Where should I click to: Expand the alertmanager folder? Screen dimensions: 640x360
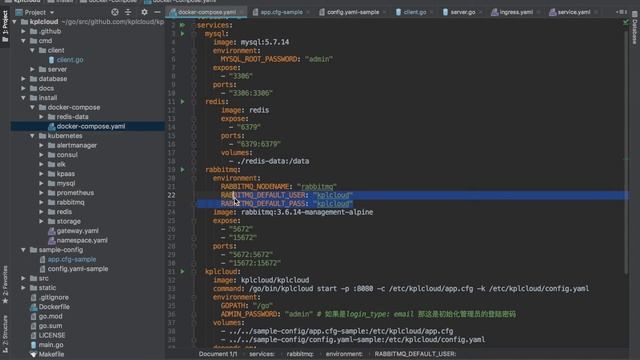coord(41,145)
